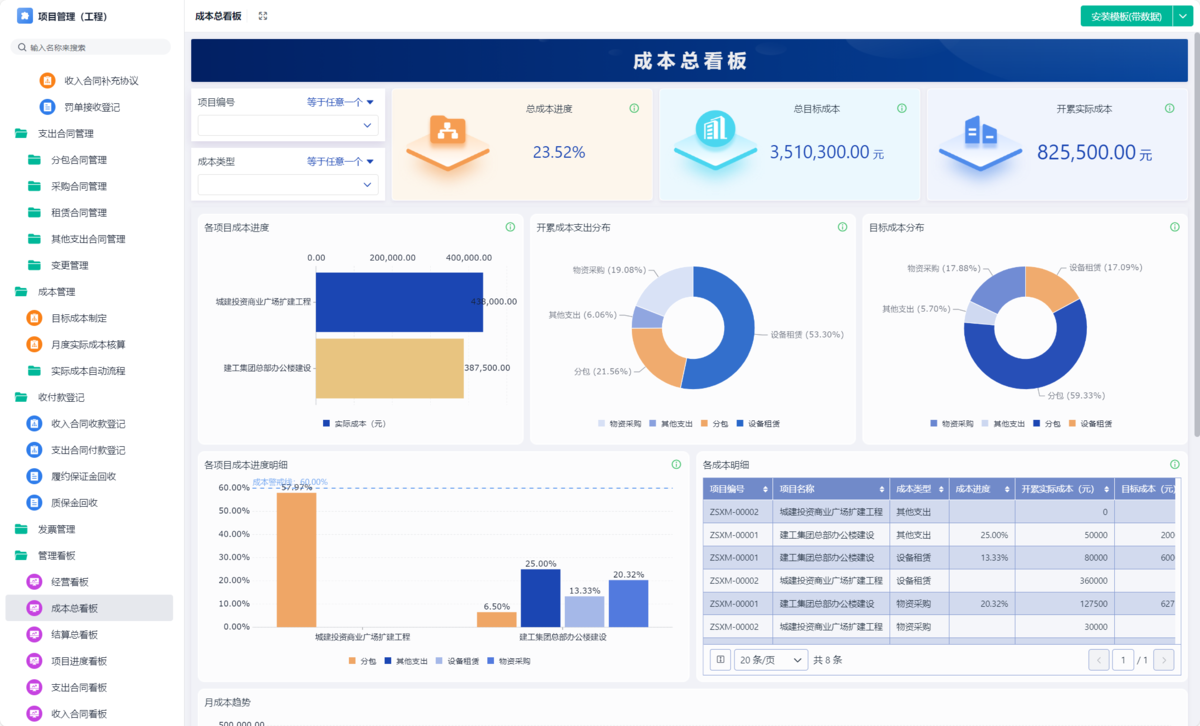Click the info icon of 开累成本支出分布 chart
This screenshot has width=1200, height=726.
(x=842, y=227)
